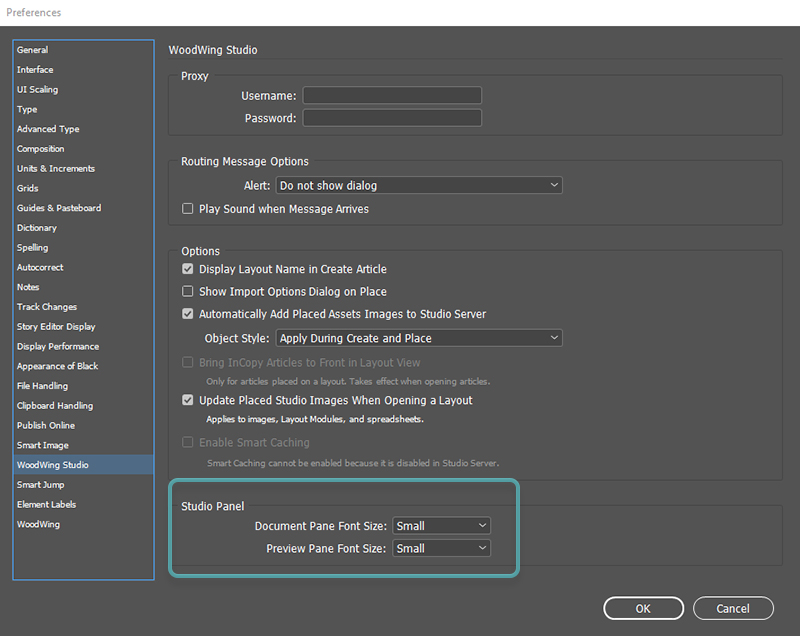Screen dimensions: 800x636
Task: Open the Interface preferences section
Action: pyautogui.click(x=35, y=69)
